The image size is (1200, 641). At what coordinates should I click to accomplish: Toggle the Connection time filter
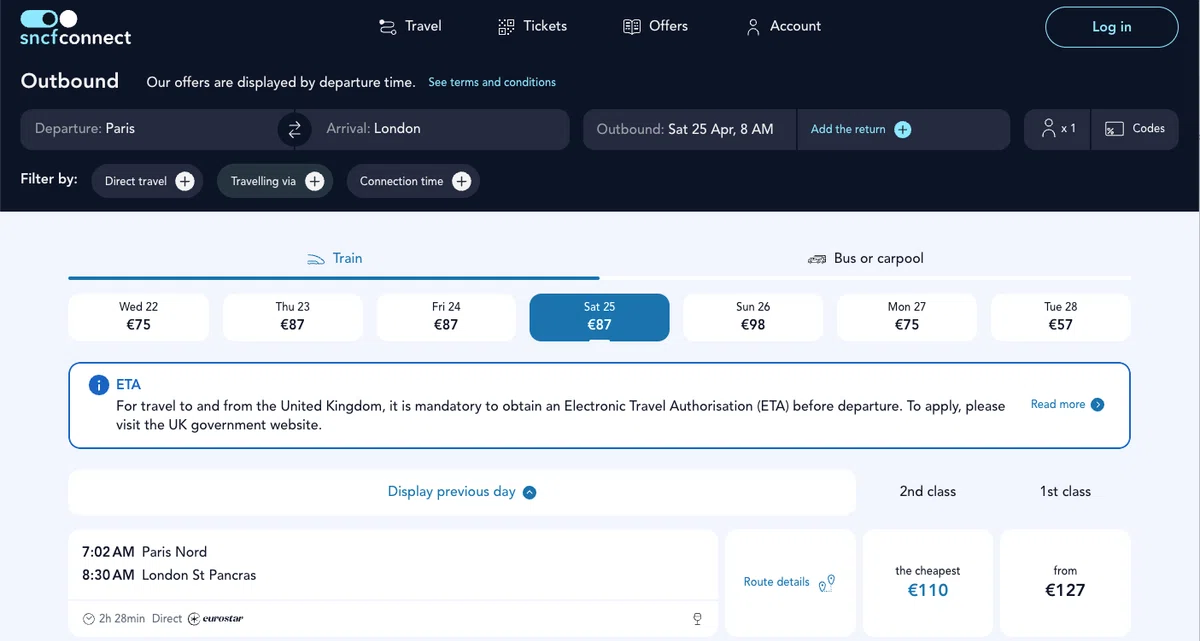413,181
